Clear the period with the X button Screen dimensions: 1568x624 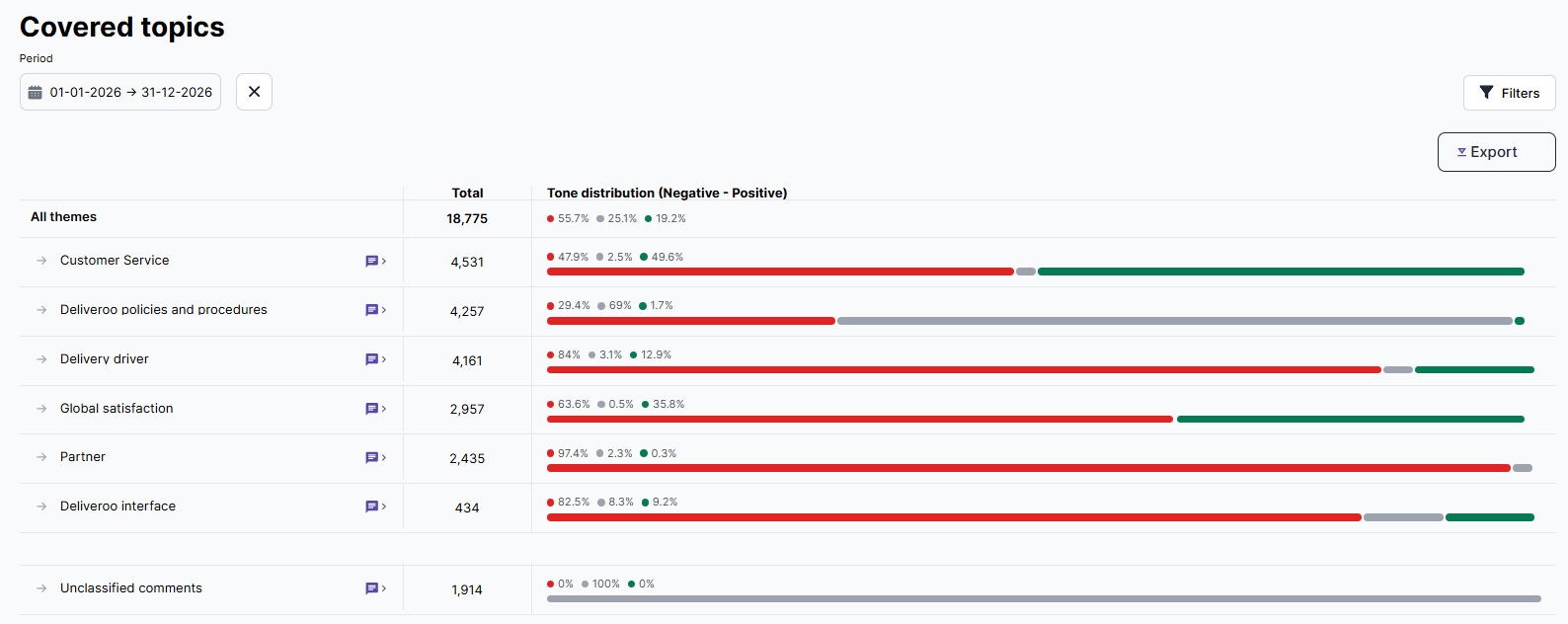[254, 92]
